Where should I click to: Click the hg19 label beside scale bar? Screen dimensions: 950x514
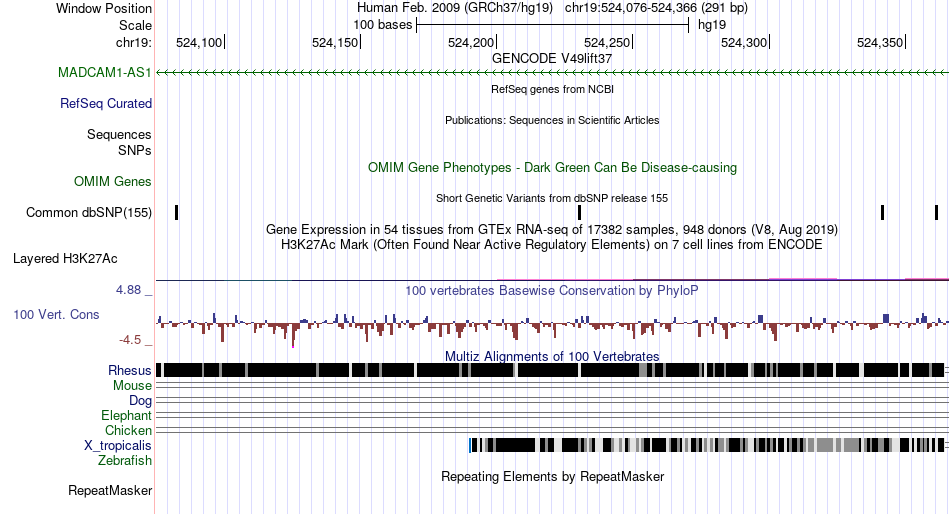pyautogui.click(x=712, y=25)
